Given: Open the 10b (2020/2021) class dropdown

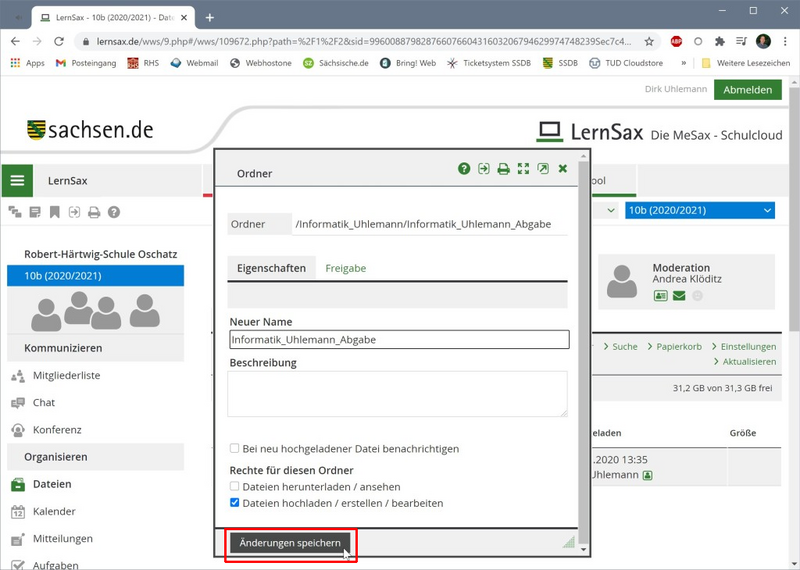Looking at the screenshot, I should coord(699,210).
